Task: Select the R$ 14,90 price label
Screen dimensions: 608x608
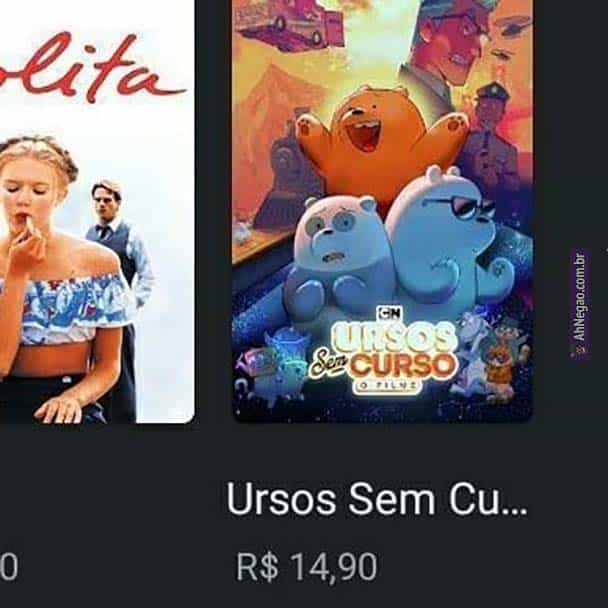Action: [307, 567]
